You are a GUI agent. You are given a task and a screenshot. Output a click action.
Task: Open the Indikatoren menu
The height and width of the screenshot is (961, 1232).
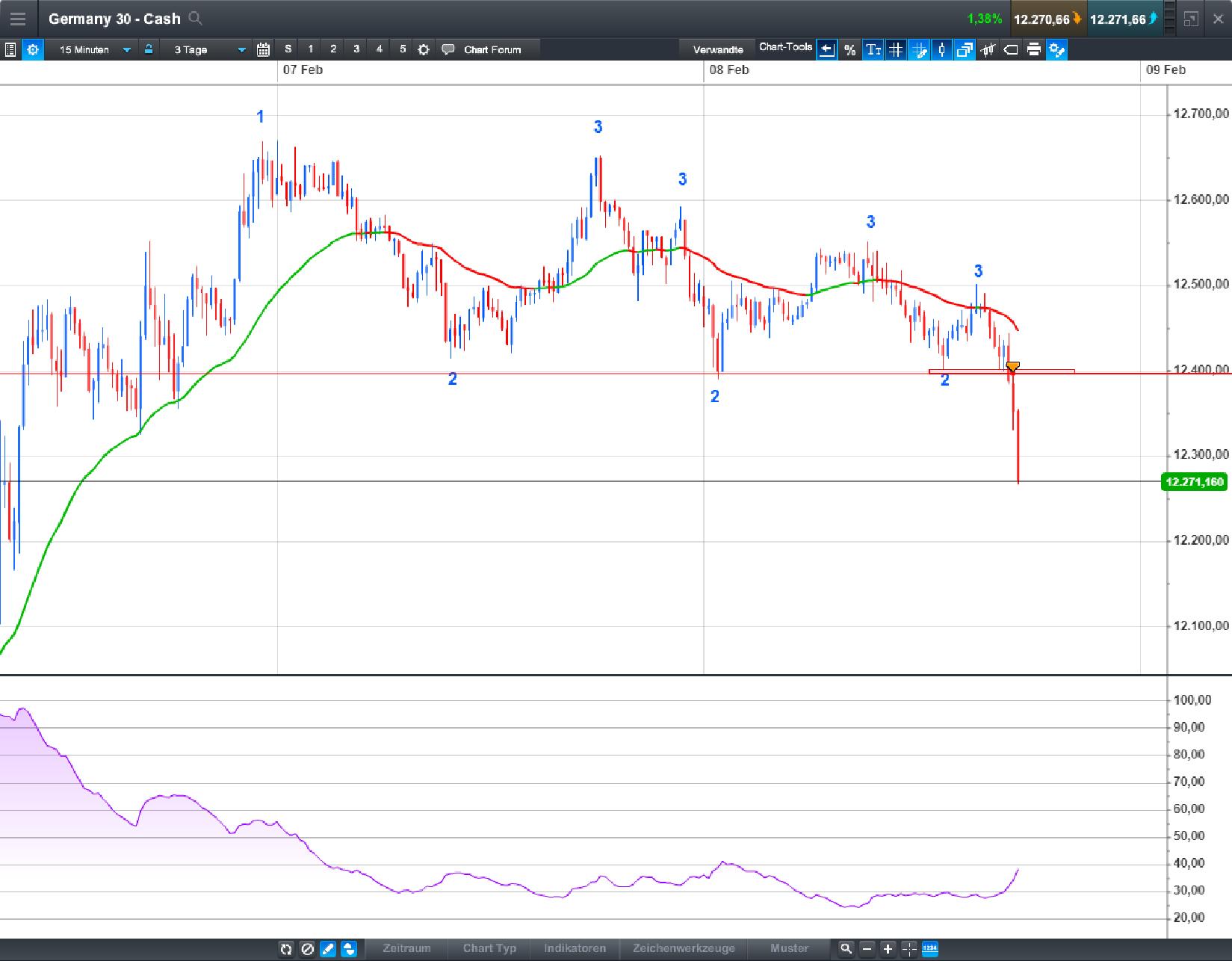tap(575, 948)
